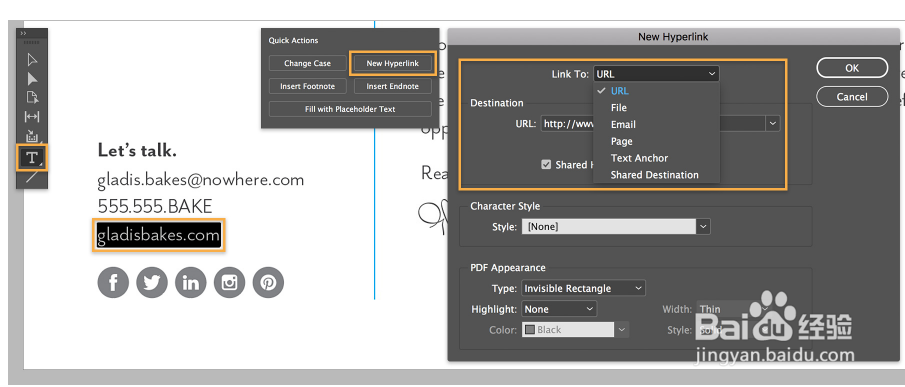Open the Width dropdown showing Thin
This screenshot has height=387, width=905.
click(x=733, y=309)
